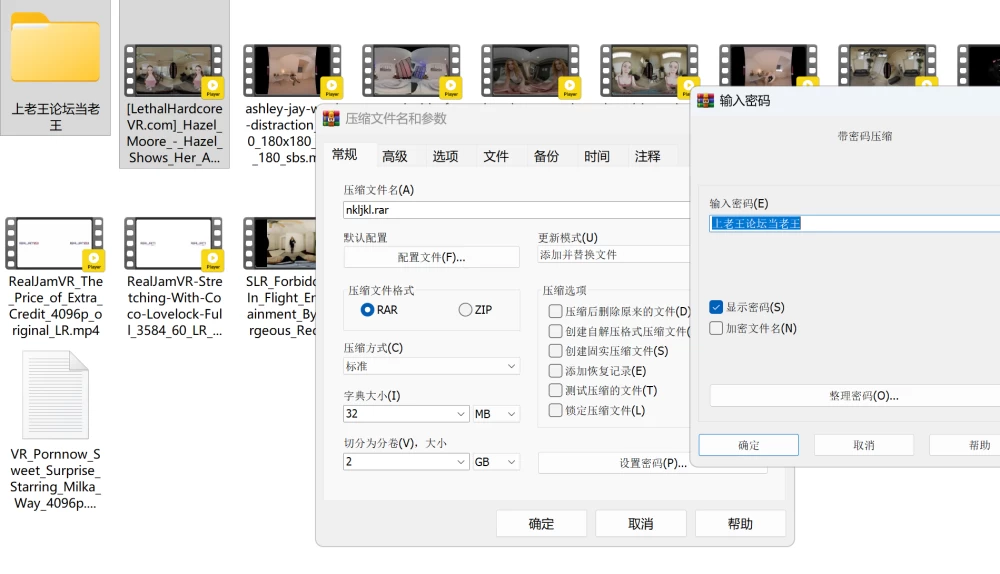Open 更新模式 dropdown 添加并替换文件
Image resolution: width=1000 pixels, height=574 pixels.
(x=614, y=254)
